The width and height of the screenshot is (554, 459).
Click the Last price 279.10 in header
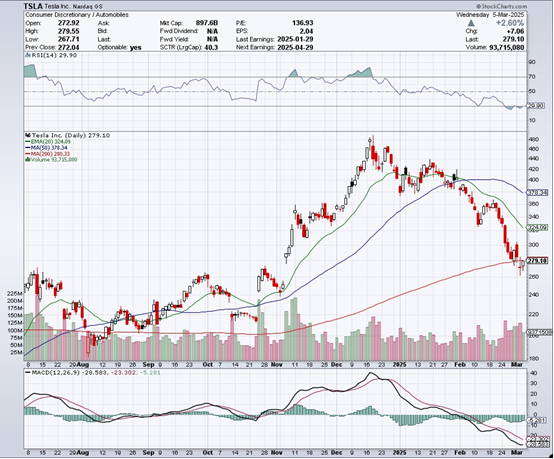514,39
